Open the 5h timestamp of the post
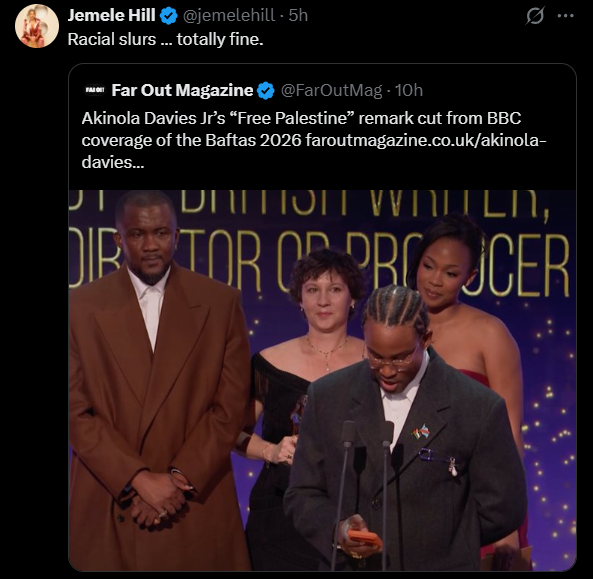593x579 pixels. coord(298,16)
